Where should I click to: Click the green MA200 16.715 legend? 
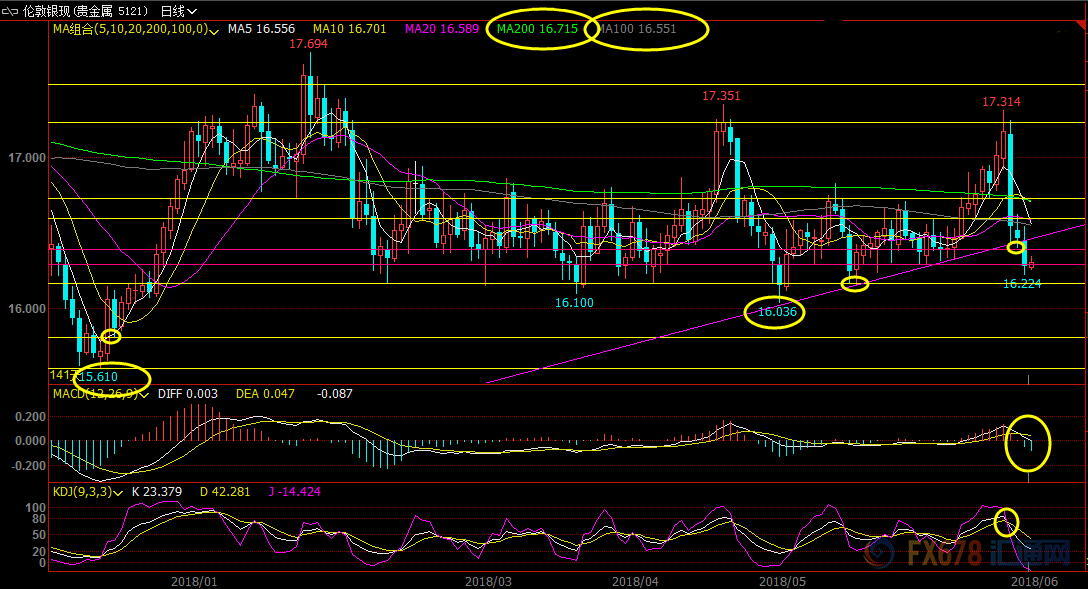(x=537, y=29)
